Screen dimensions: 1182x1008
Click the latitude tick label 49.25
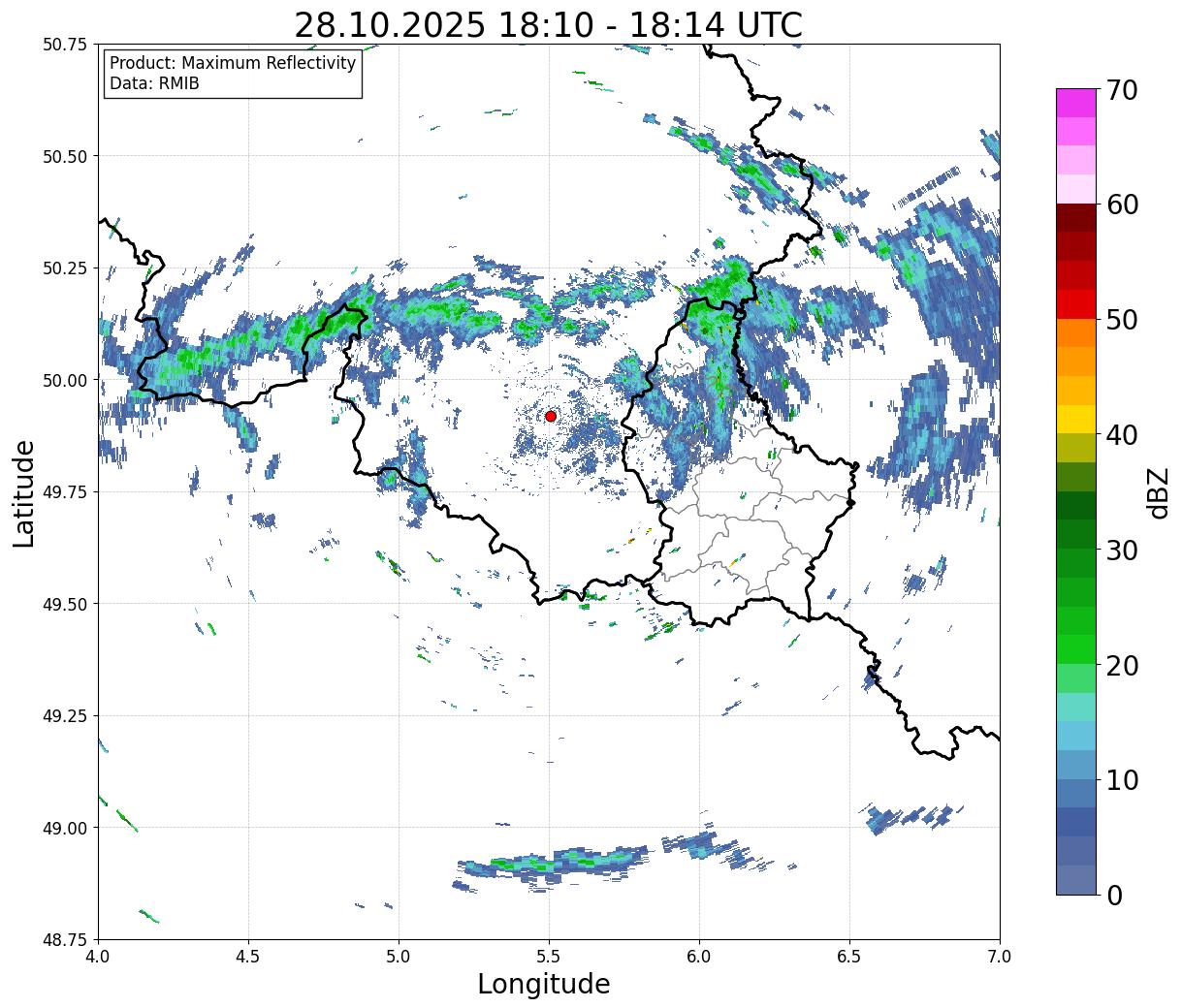(x=65, y=716)
